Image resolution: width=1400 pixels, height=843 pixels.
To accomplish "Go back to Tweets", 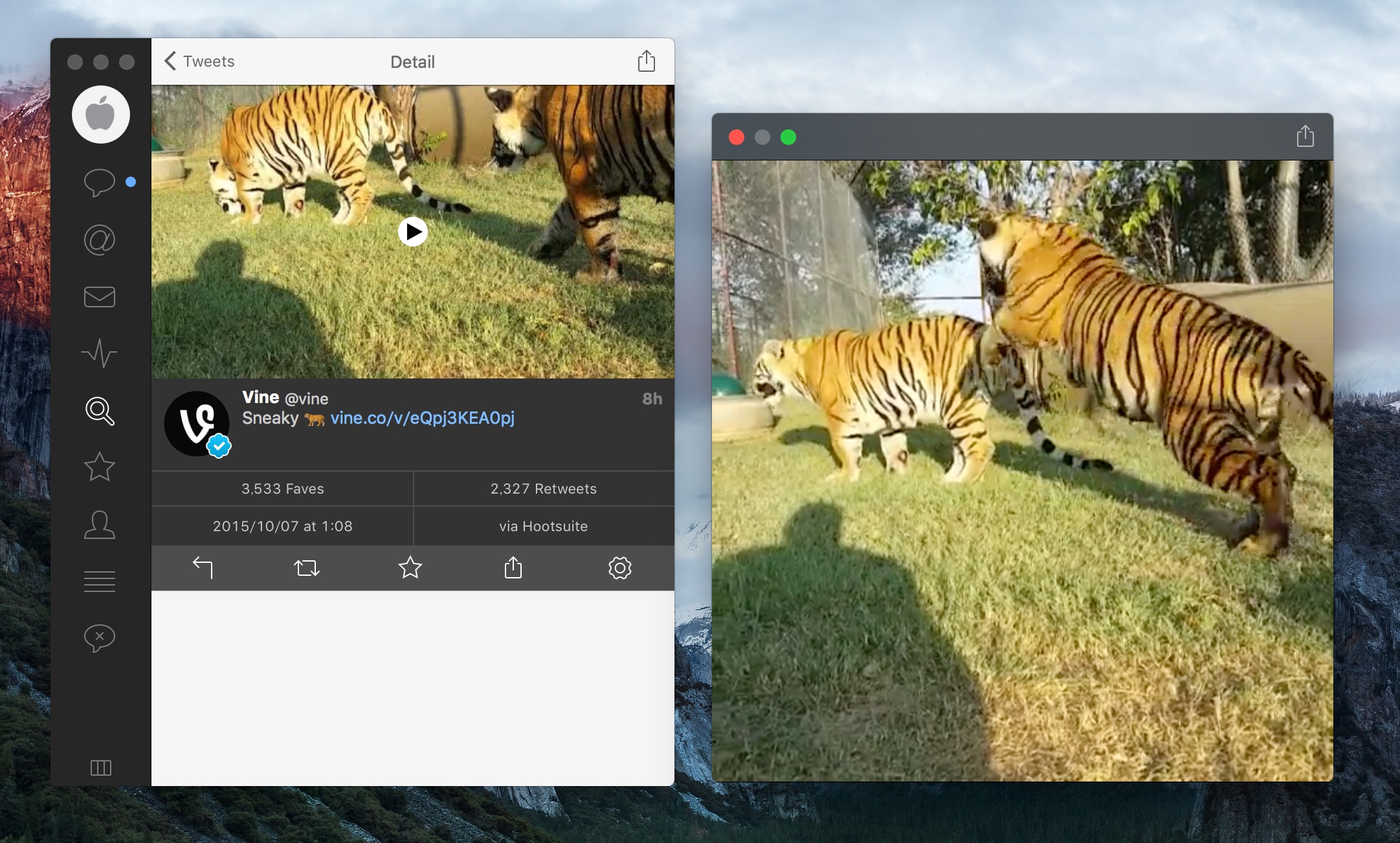I will coord(199,61).
